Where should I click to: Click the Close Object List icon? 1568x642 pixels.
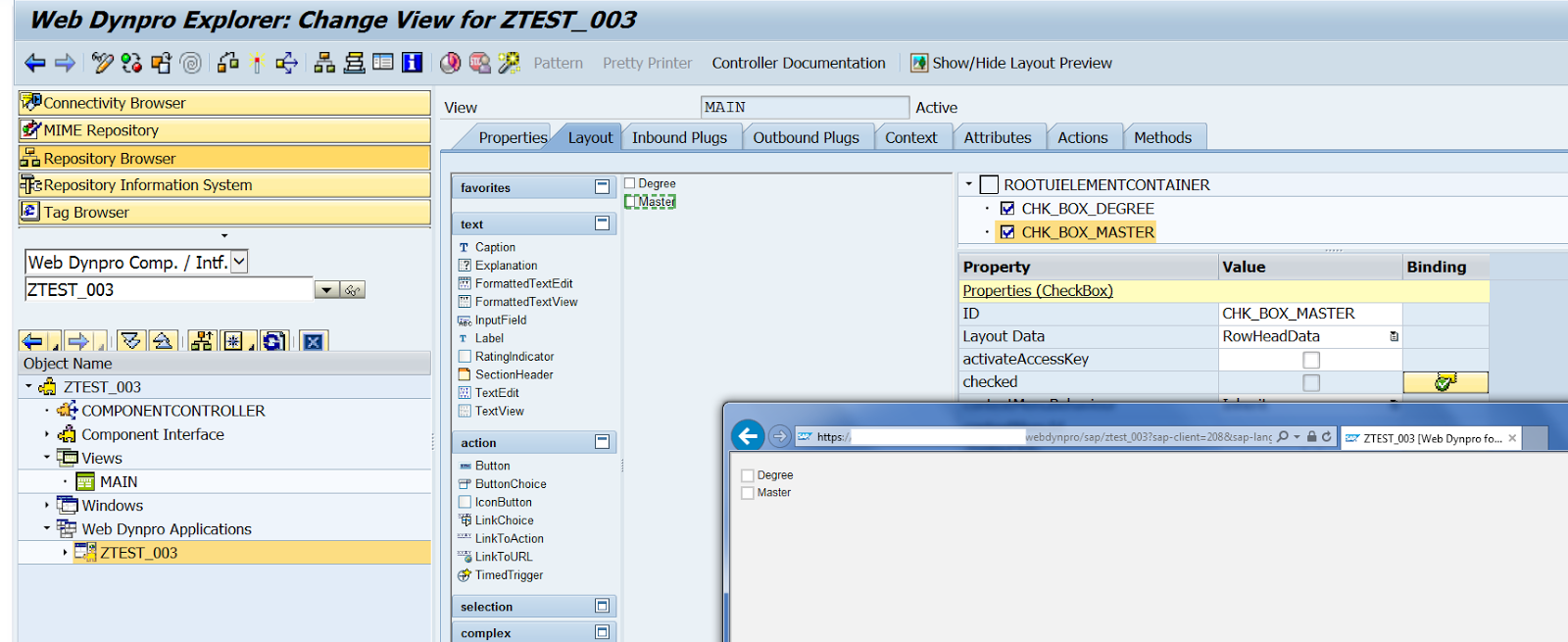point(313,341)
